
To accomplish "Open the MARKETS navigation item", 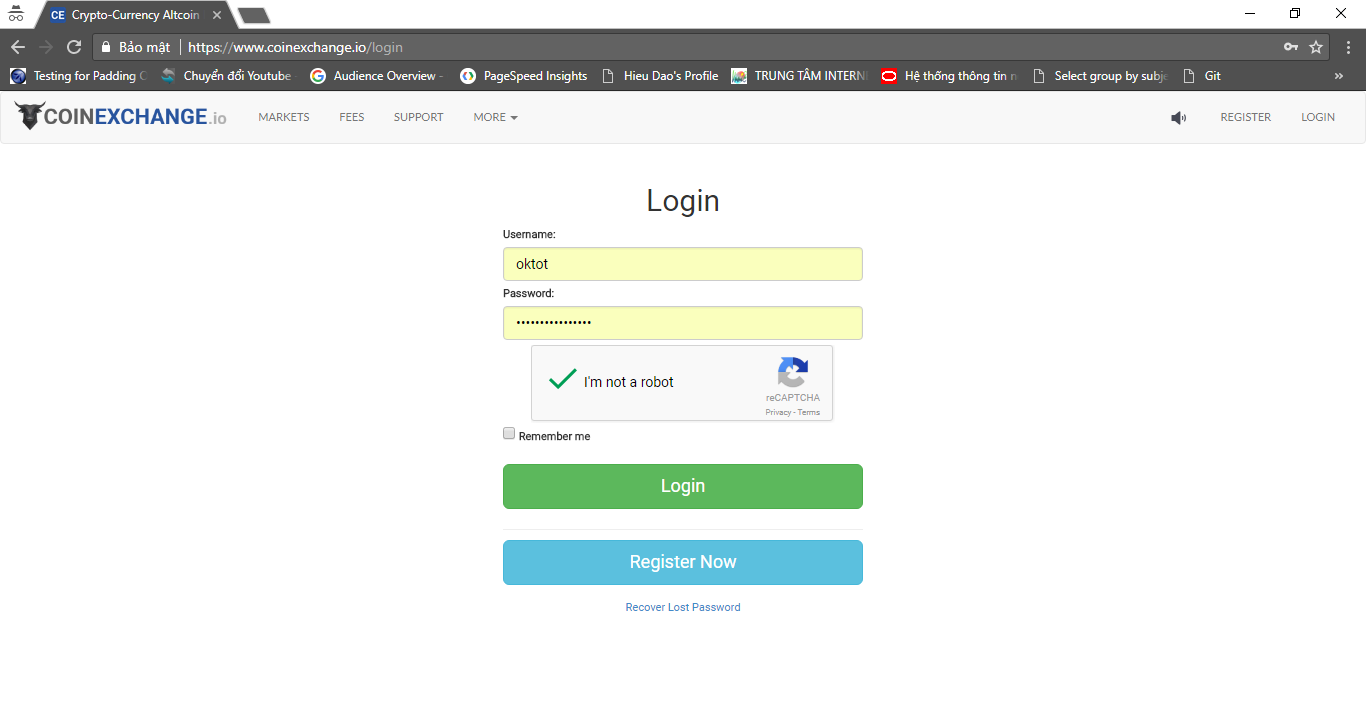I will point(284,117).
